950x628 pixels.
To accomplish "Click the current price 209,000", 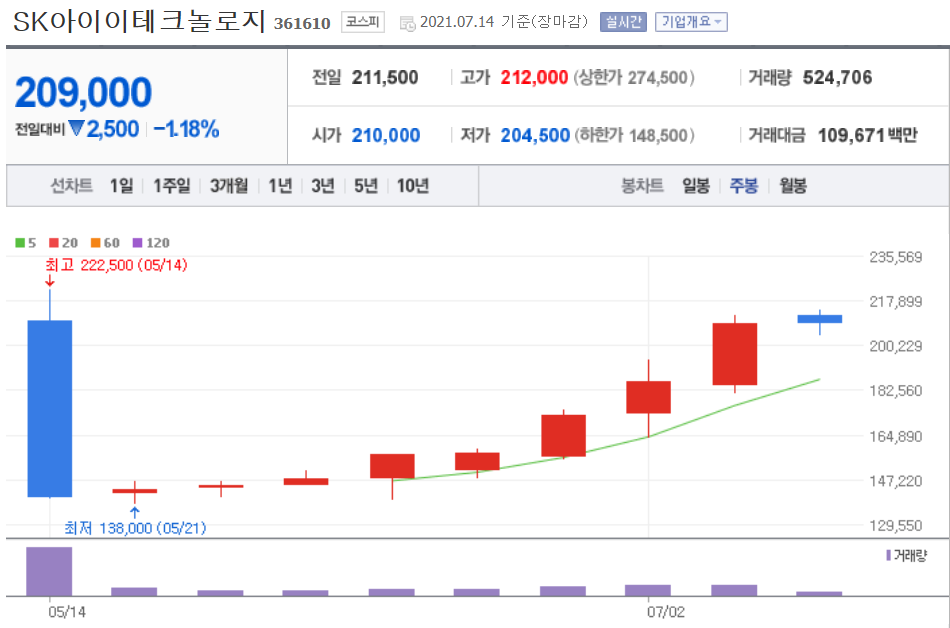I will pyautogui.click(x=83, y=92).
